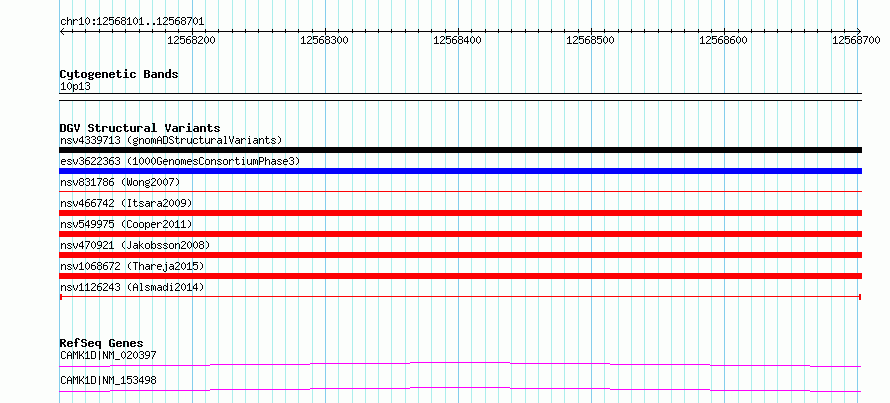This screenshot has height=403, width=890.
Task: Click the red nsv466742 variant bar
Action: click(x=460, y=213)
